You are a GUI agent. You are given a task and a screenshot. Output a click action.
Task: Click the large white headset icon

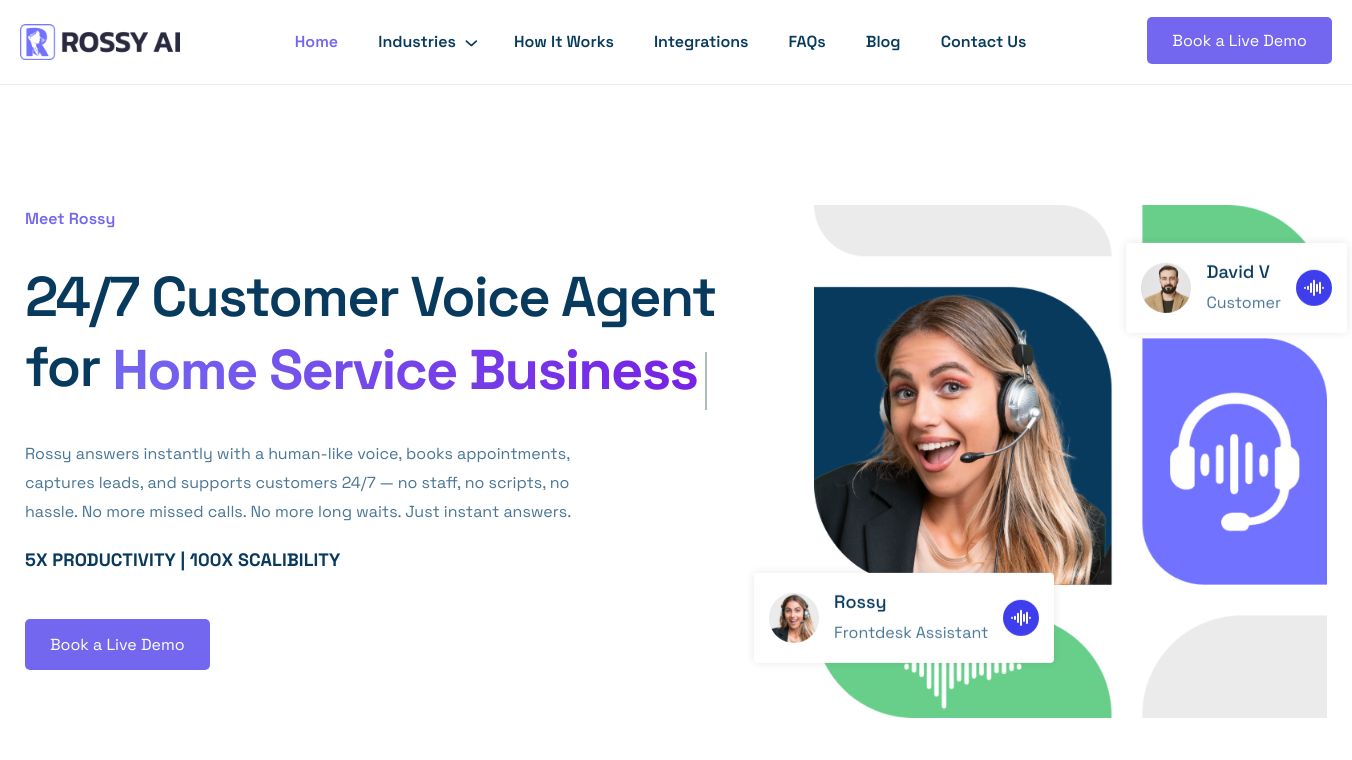tap(1234, 461)
